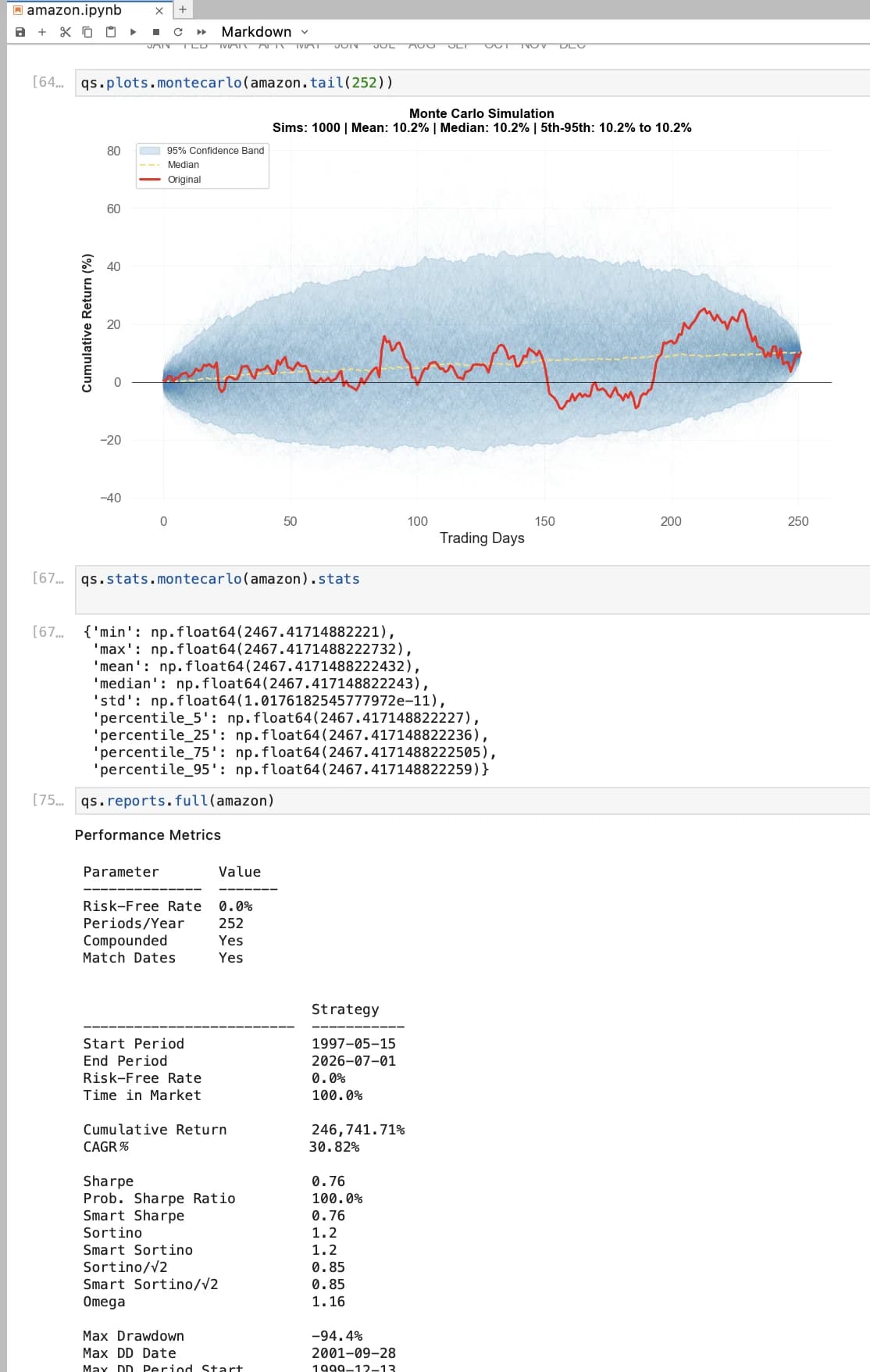Click the [64 cell execution prompt
Screen dimensions: 870x1372
pos(48,82)
